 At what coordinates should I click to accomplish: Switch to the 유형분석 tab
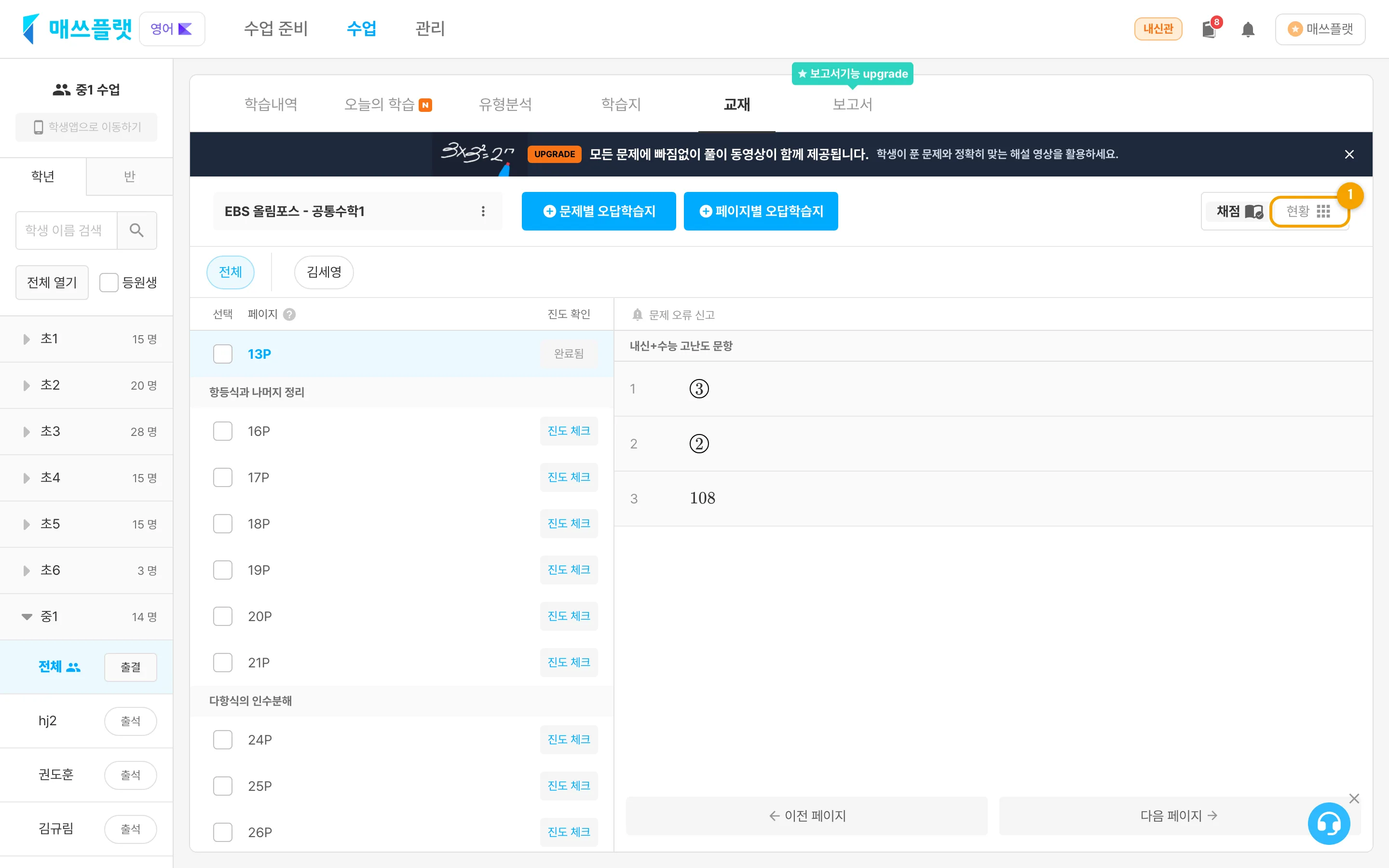point(505,105)
